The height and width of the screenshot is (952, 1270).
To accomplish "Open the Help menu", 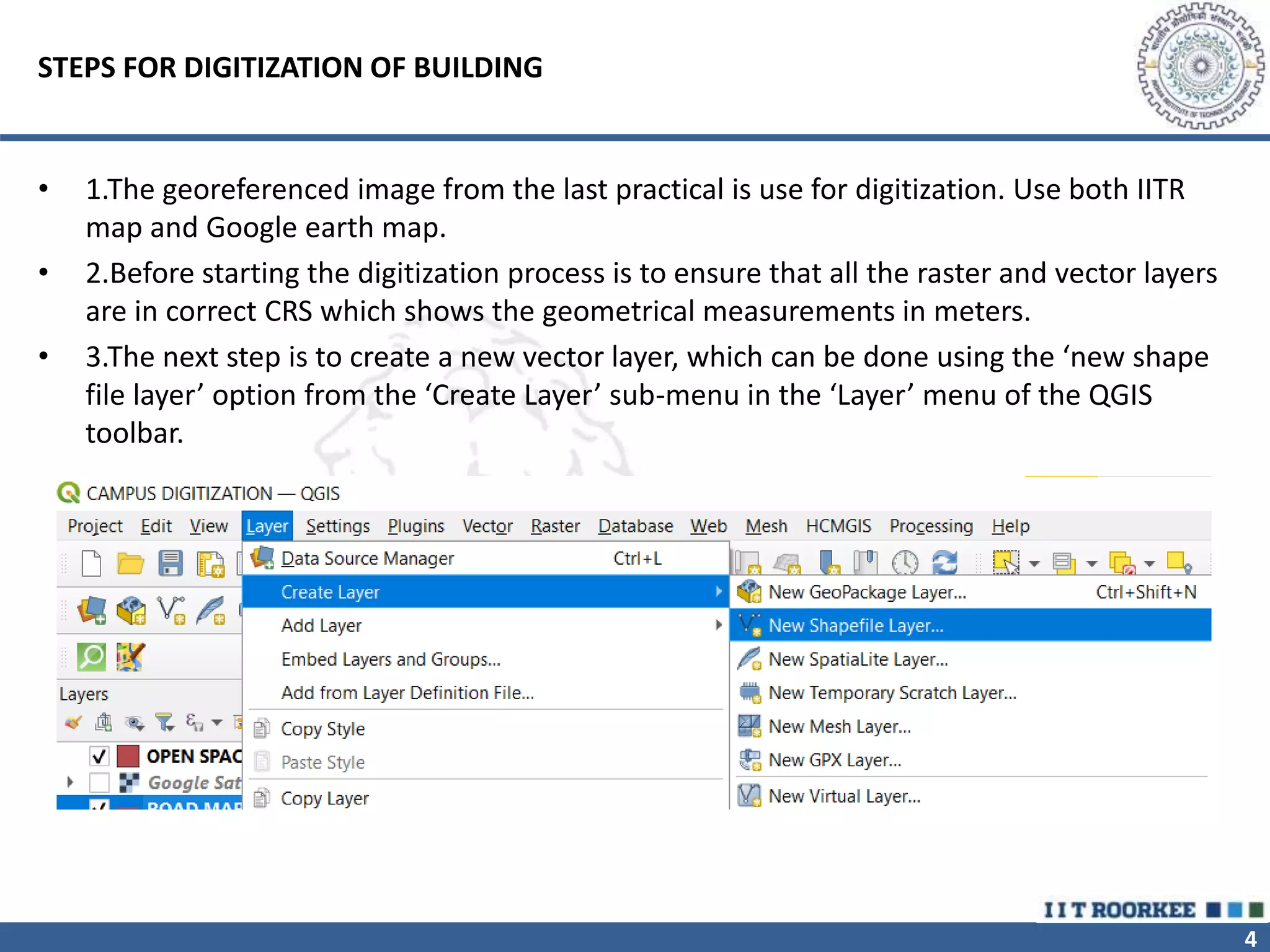I will 1010,526.
